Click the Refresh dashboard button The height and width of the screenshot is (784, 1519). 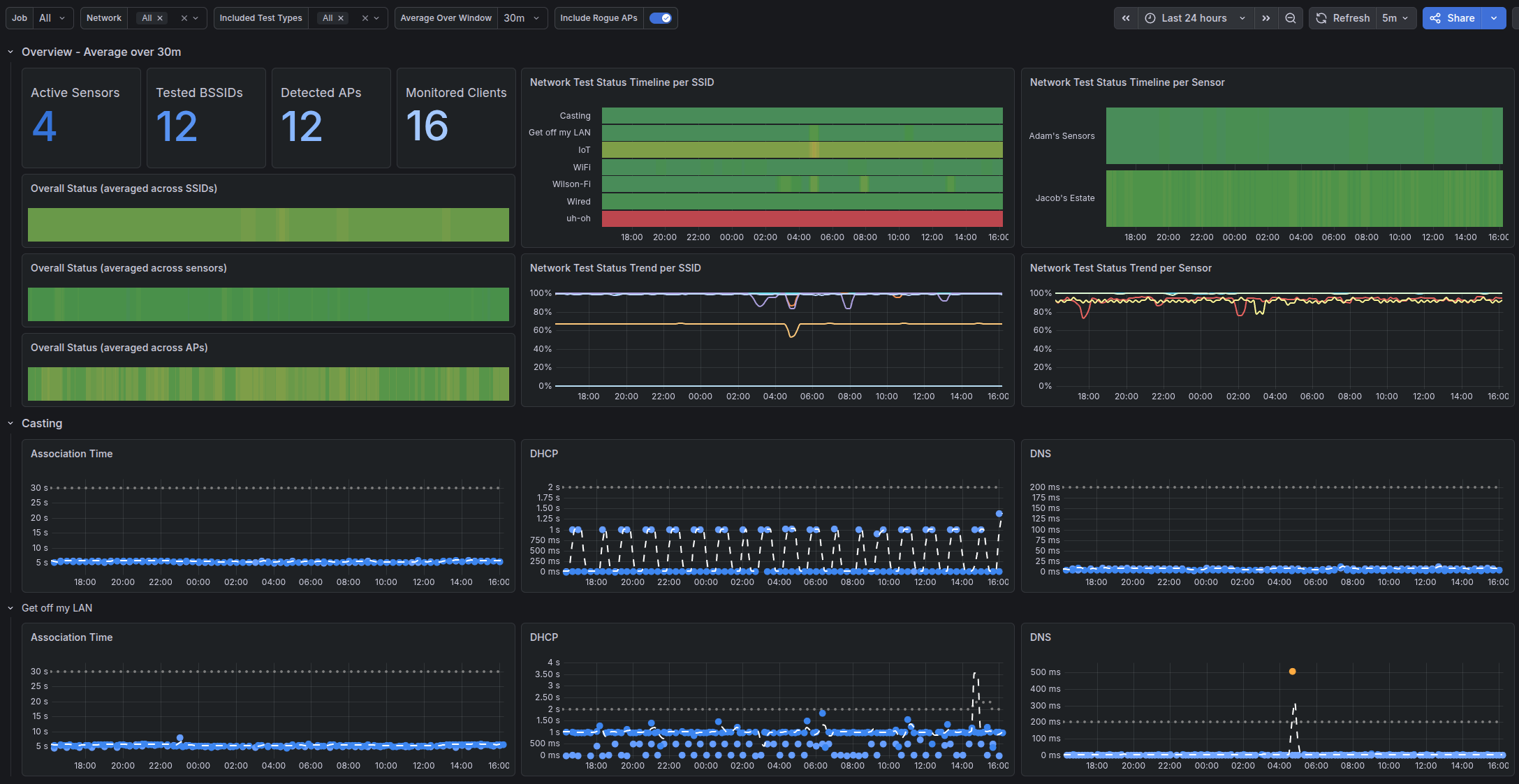click(x=1343, y=18)
